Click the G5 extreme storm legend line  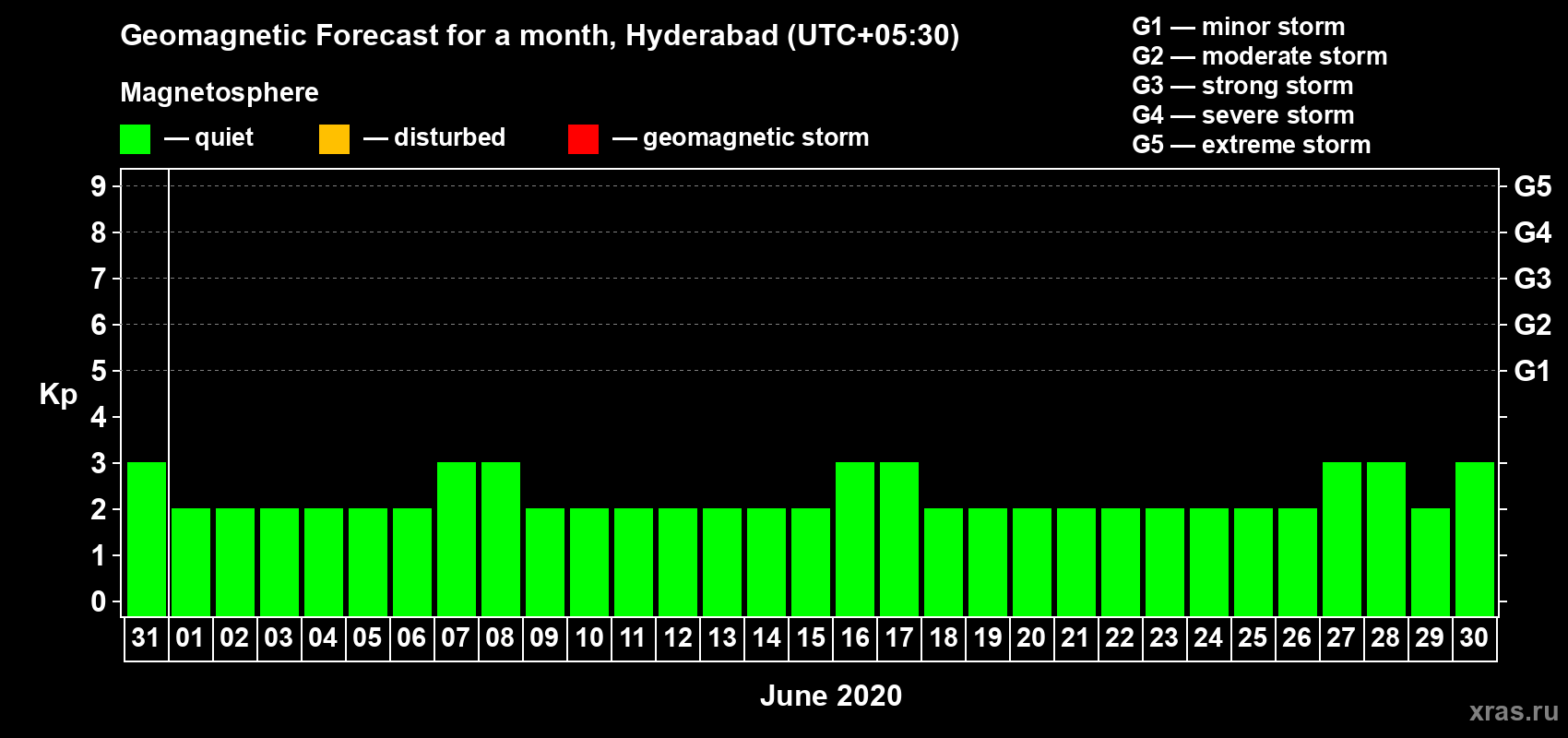click(x=1252, y=145)
